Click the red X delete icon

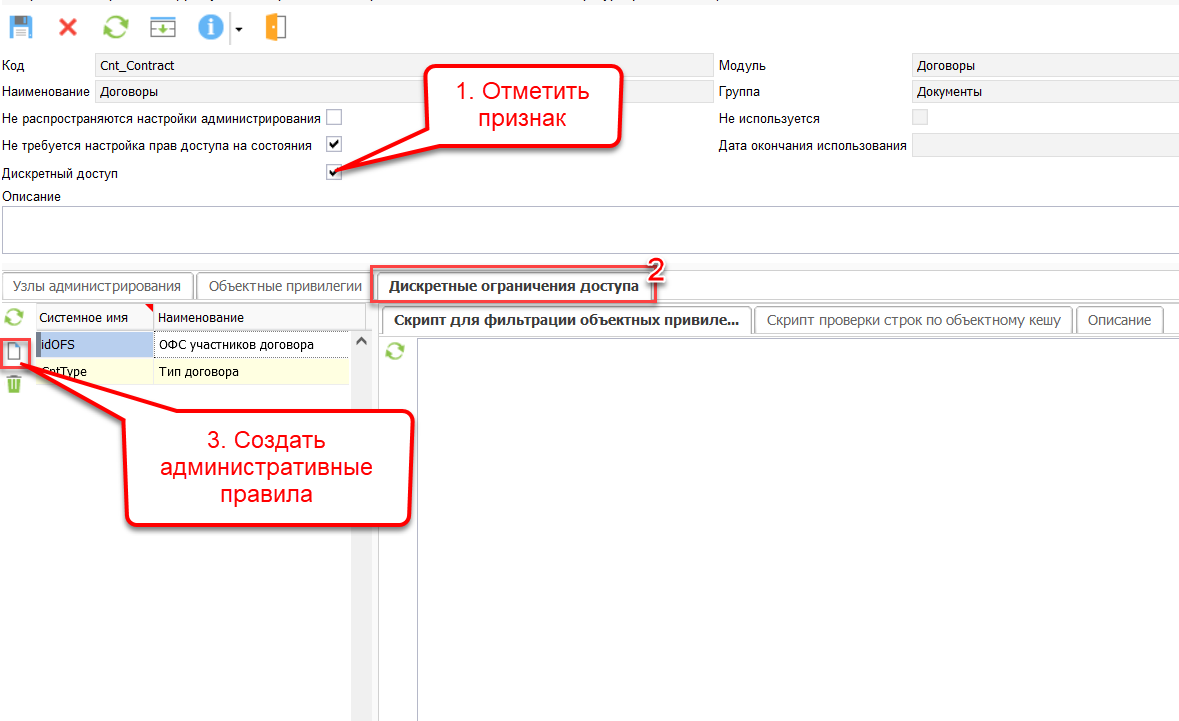point(68,27)
